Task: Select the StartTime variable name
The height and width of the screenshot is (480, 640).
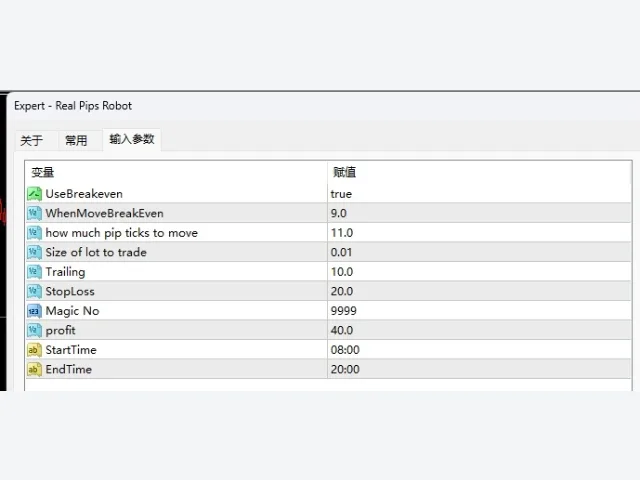Action: tap(71, 350)
